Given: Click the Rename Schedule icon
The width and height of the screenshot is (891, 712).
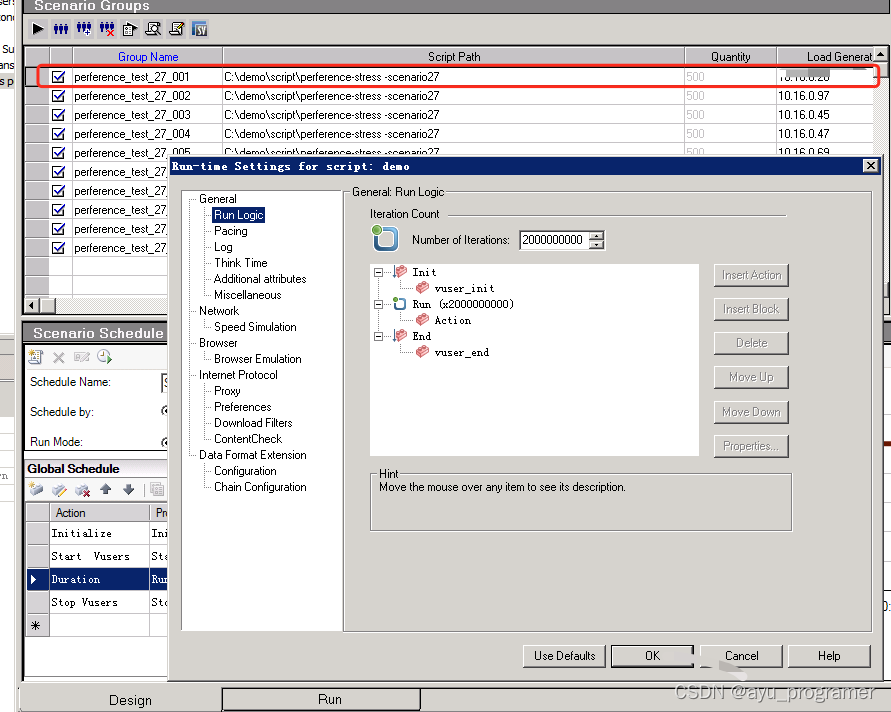Looking at the screenshot, I should click(82, 357).
